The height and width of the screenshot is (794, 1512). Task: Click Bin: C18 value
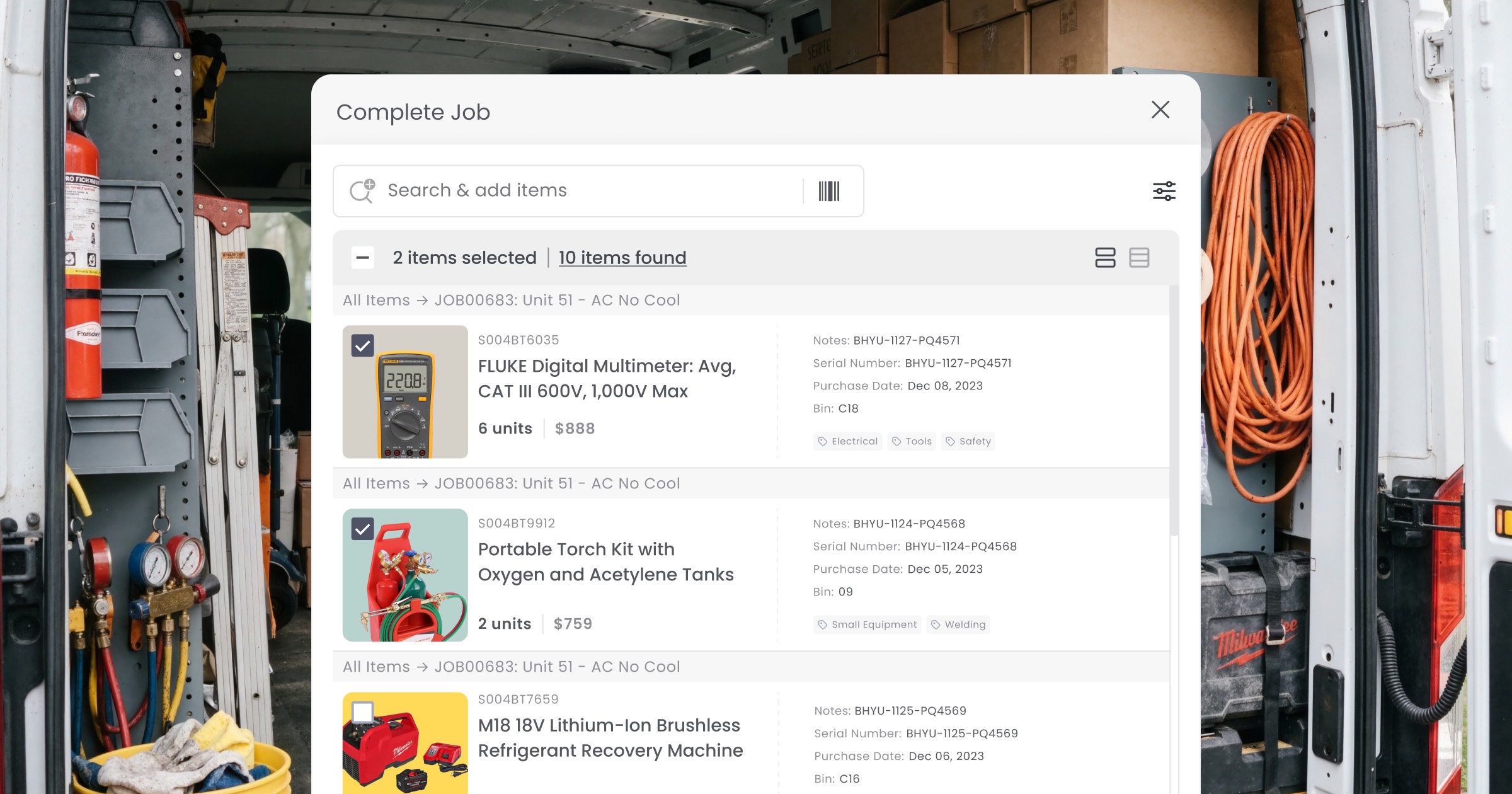[x=848, y=408]
